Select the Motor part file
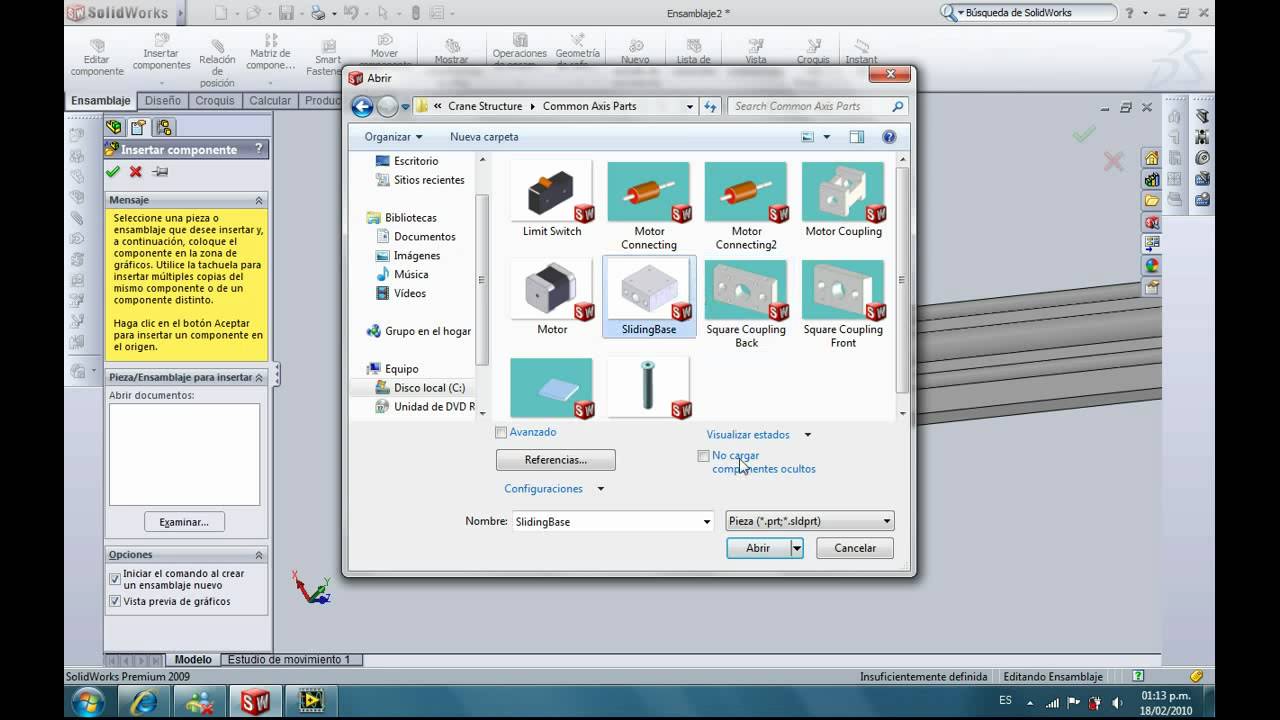Image resolution: width=1280 pixels, height=720 pixels. 552,297
